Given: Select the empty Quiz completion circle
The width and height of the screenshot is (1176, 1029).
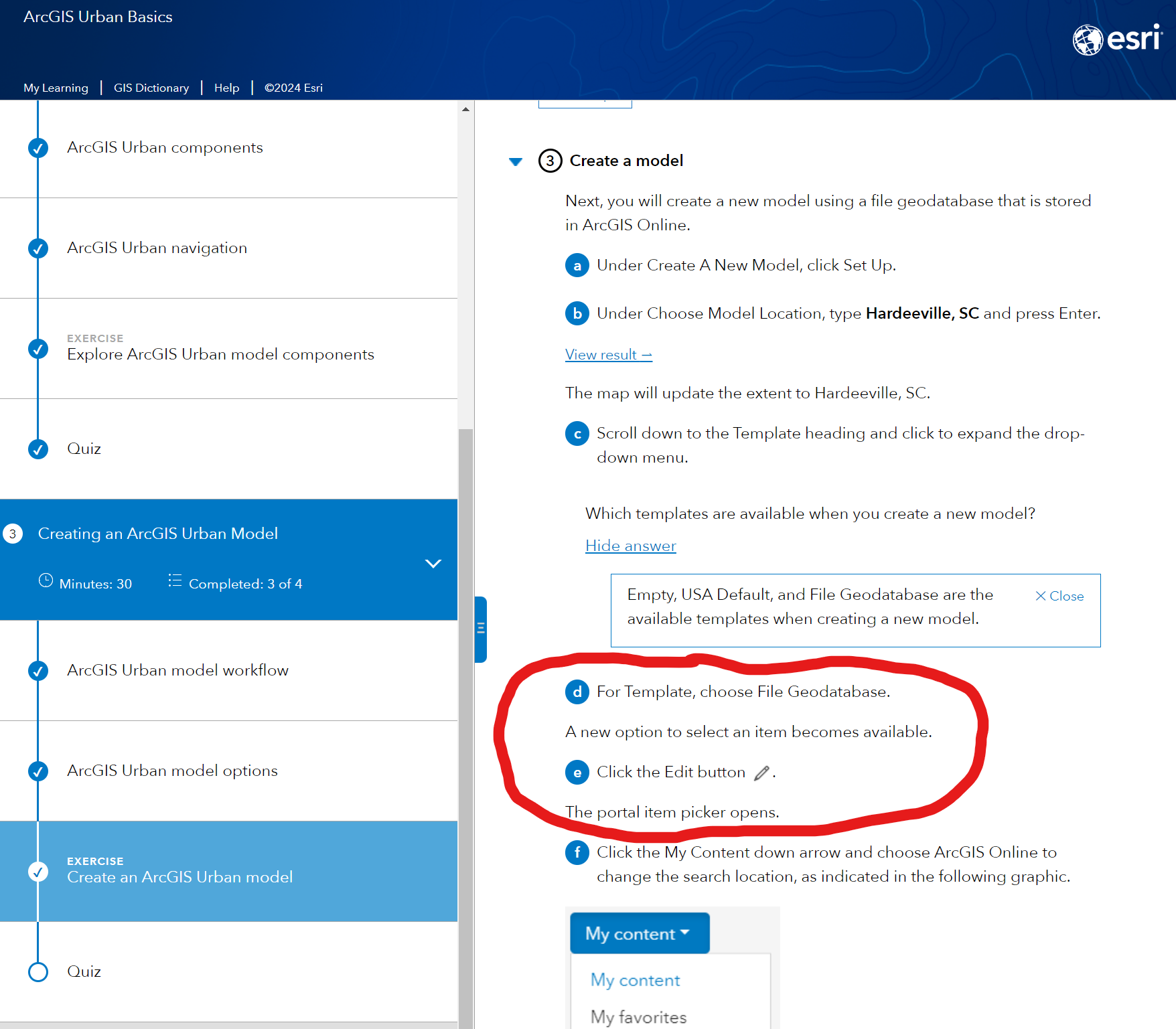Looking at the screenshot, I should [x=38, y=971].
